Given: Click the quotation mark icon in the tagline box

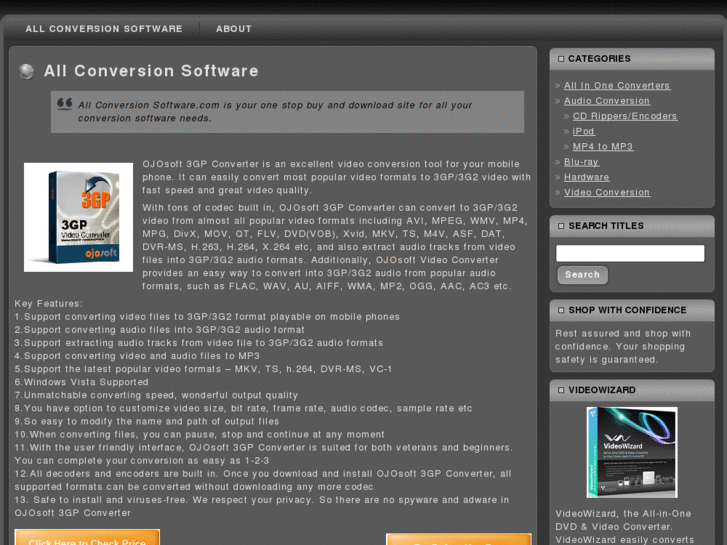Looking at the screenshot, I should [x=64, y=103].
